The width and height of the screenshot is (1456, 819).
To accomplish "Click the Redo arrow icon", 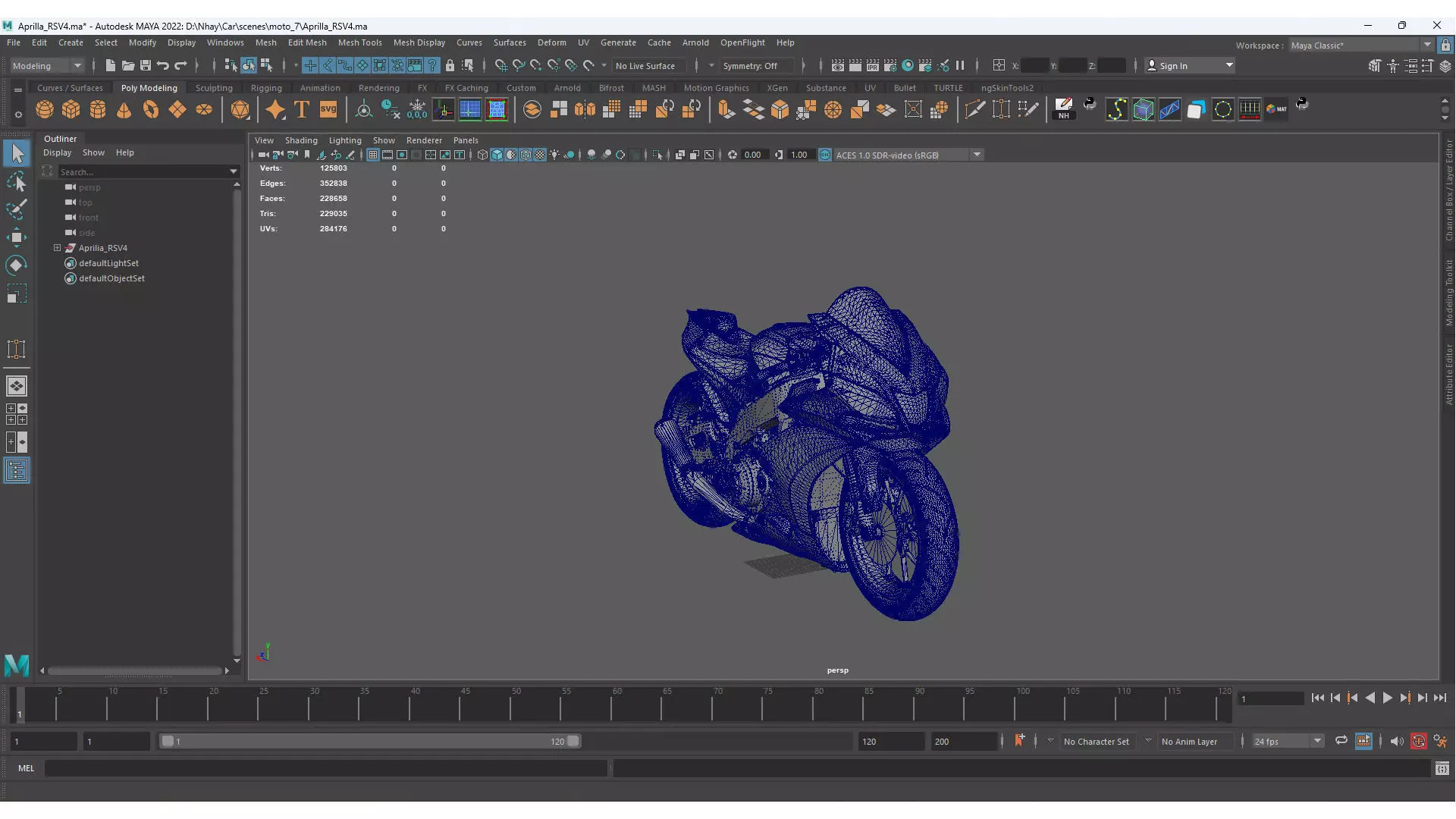I will pyautogui.click(x=180, y=66).
